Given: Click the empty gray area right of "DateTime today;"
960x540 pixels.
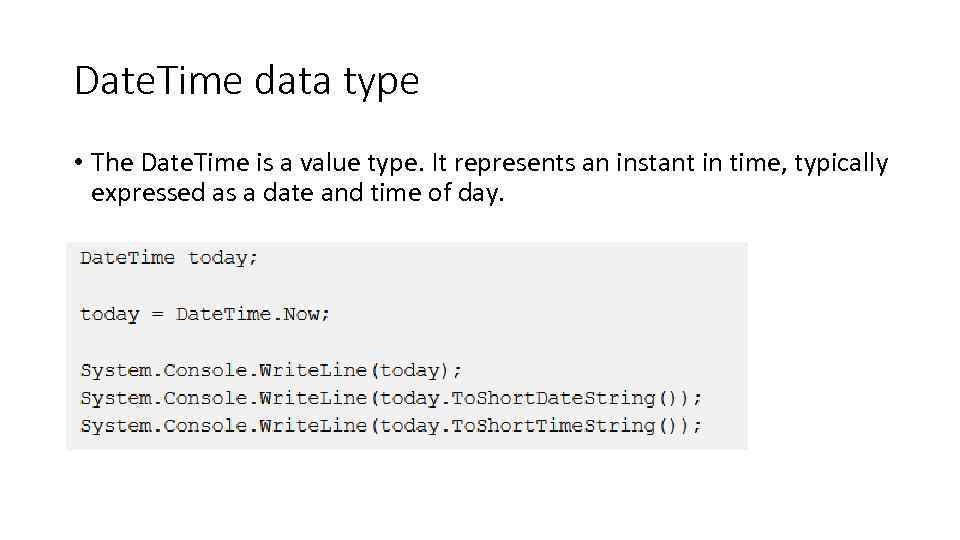Looking at the screenshot, I should [x=500, y=258].
